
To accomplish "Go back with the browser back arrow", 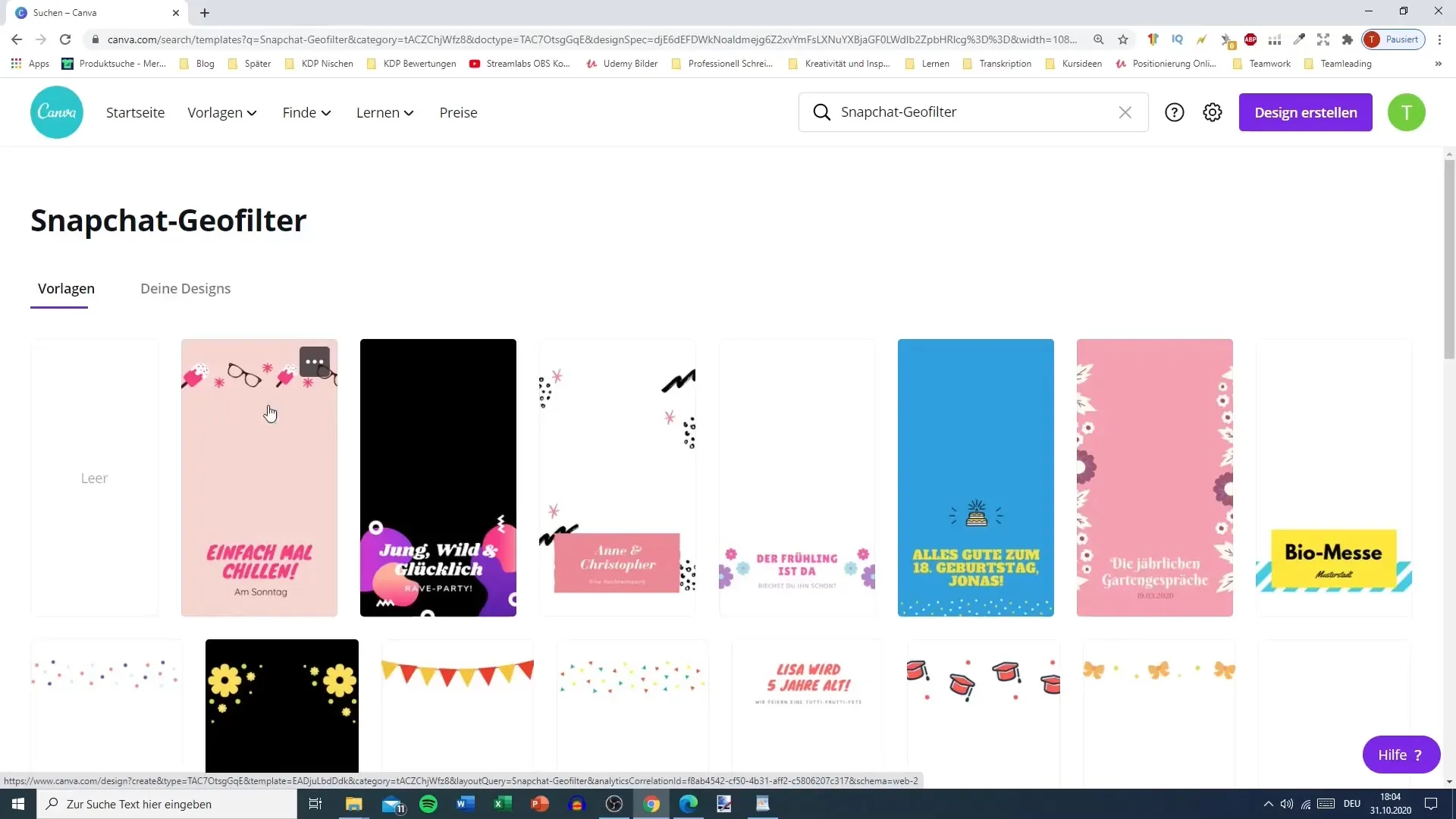I will 17,39.
